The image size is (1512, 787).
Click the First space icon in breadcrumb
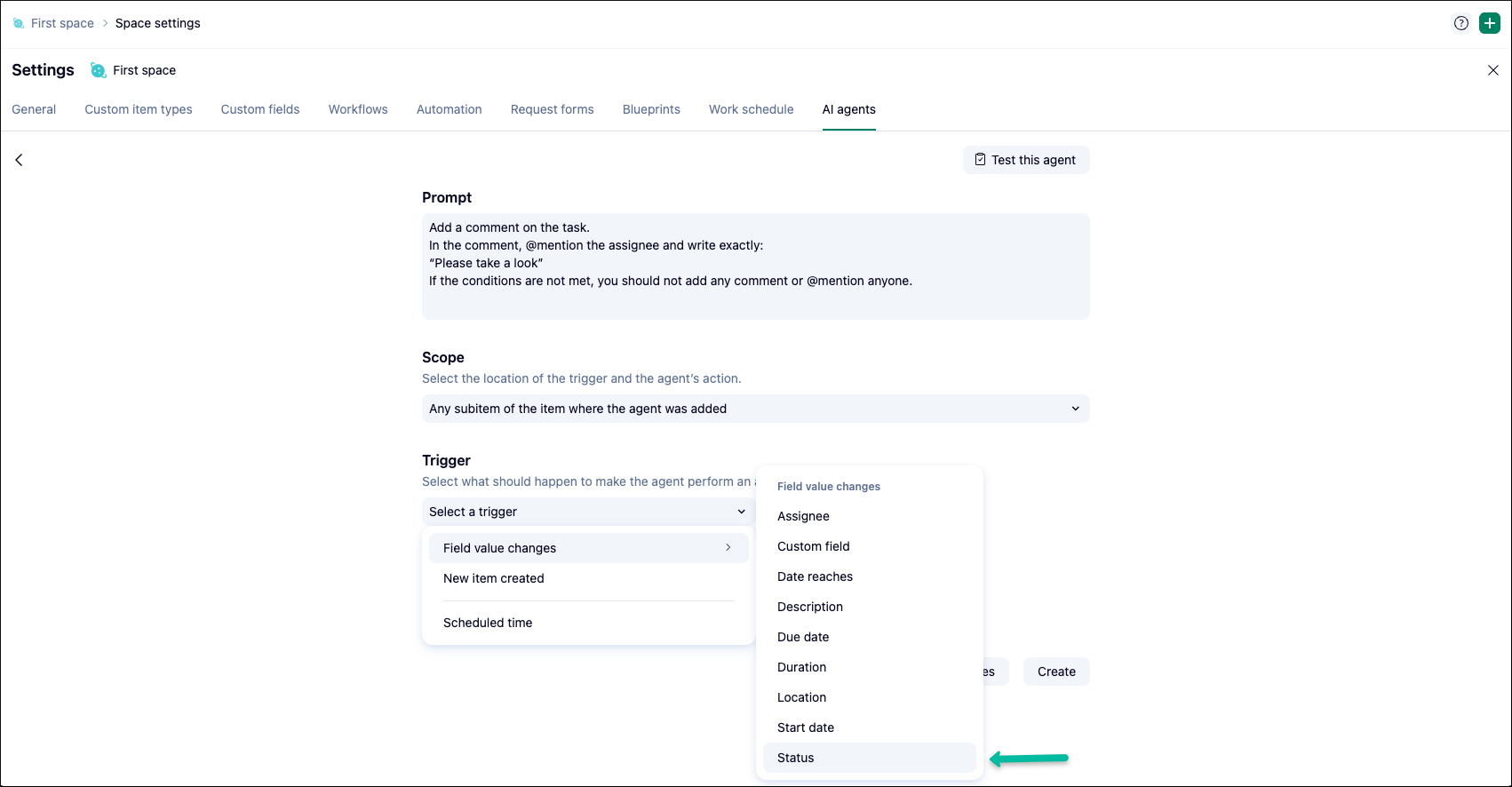click(x=19, y=24)
